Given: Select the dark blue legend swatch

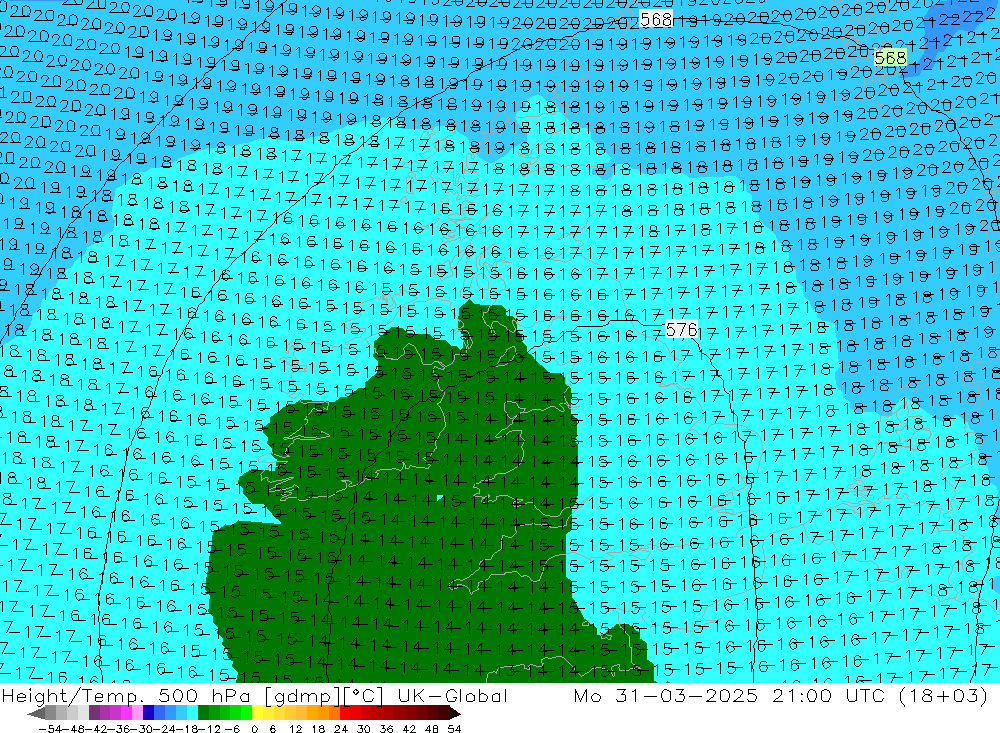Looking at the screenshot, I should [149, 713].
